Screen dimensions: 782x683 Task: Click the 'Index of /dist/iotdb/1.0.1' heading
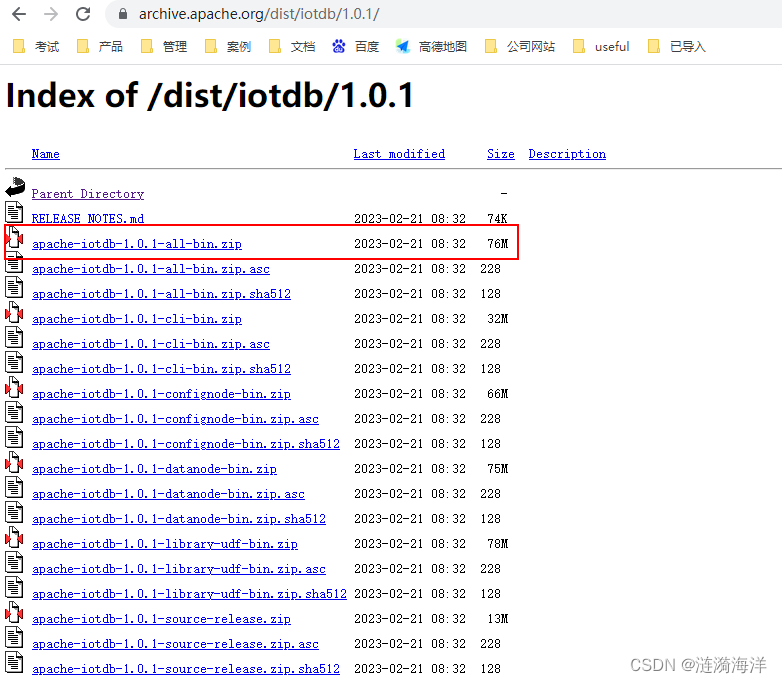tap(210, 95)
